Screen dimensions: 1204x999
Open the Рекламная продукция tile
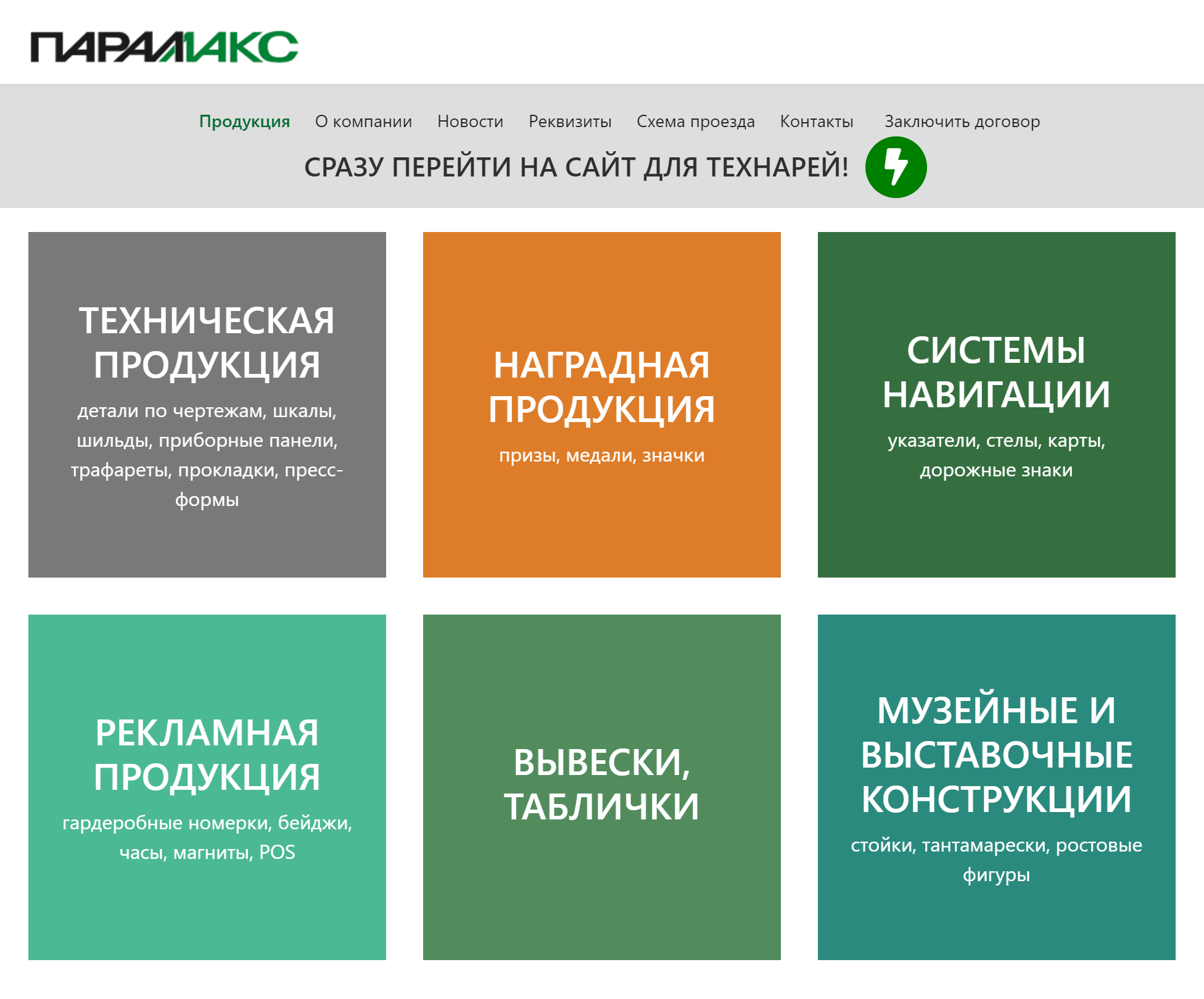[207, 787]
